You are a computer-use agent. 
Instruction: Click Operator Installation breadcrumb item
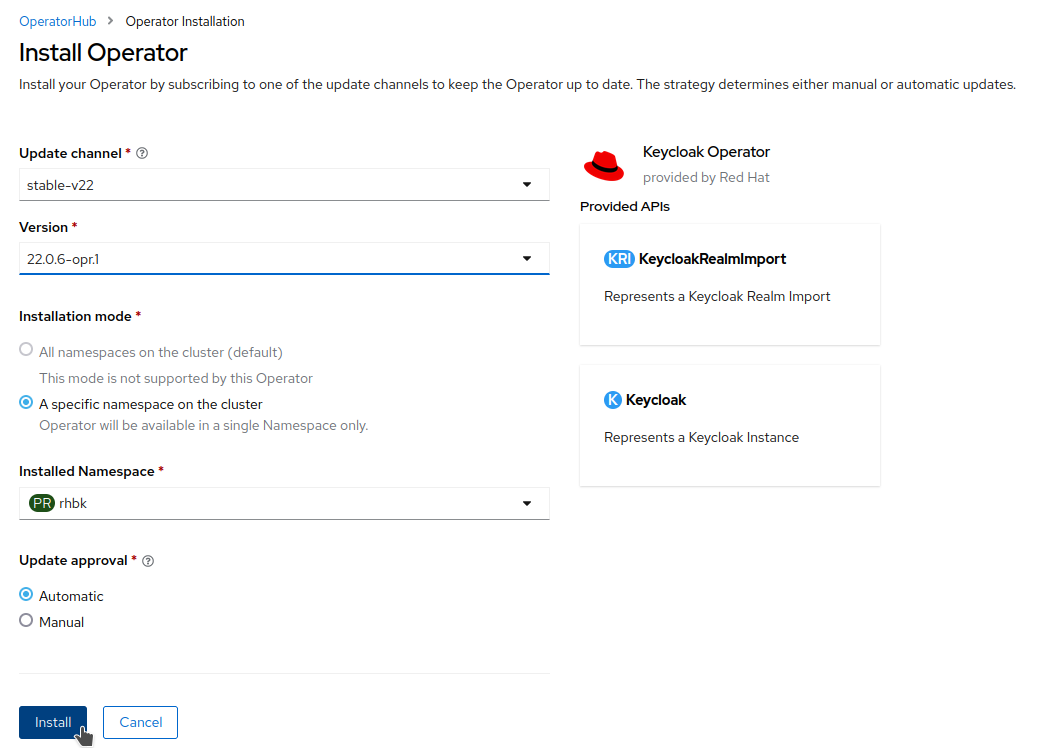tap(184, 21)
